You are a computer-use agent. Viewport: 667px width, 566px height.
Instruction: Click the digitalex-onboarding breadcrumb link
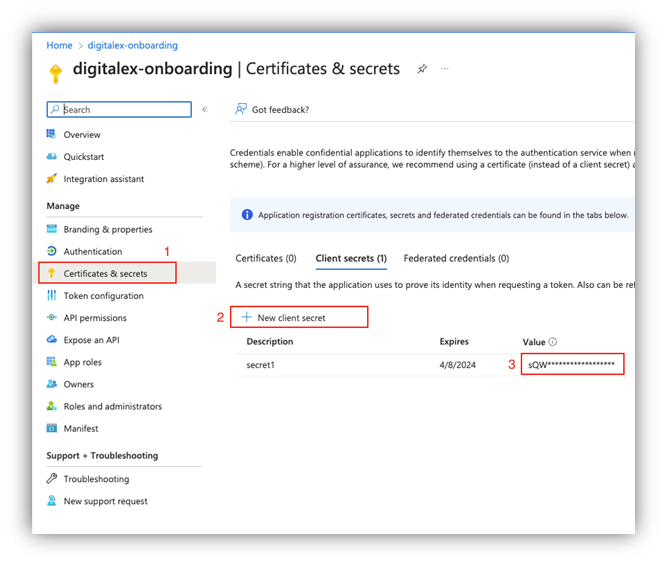[133, 45]
